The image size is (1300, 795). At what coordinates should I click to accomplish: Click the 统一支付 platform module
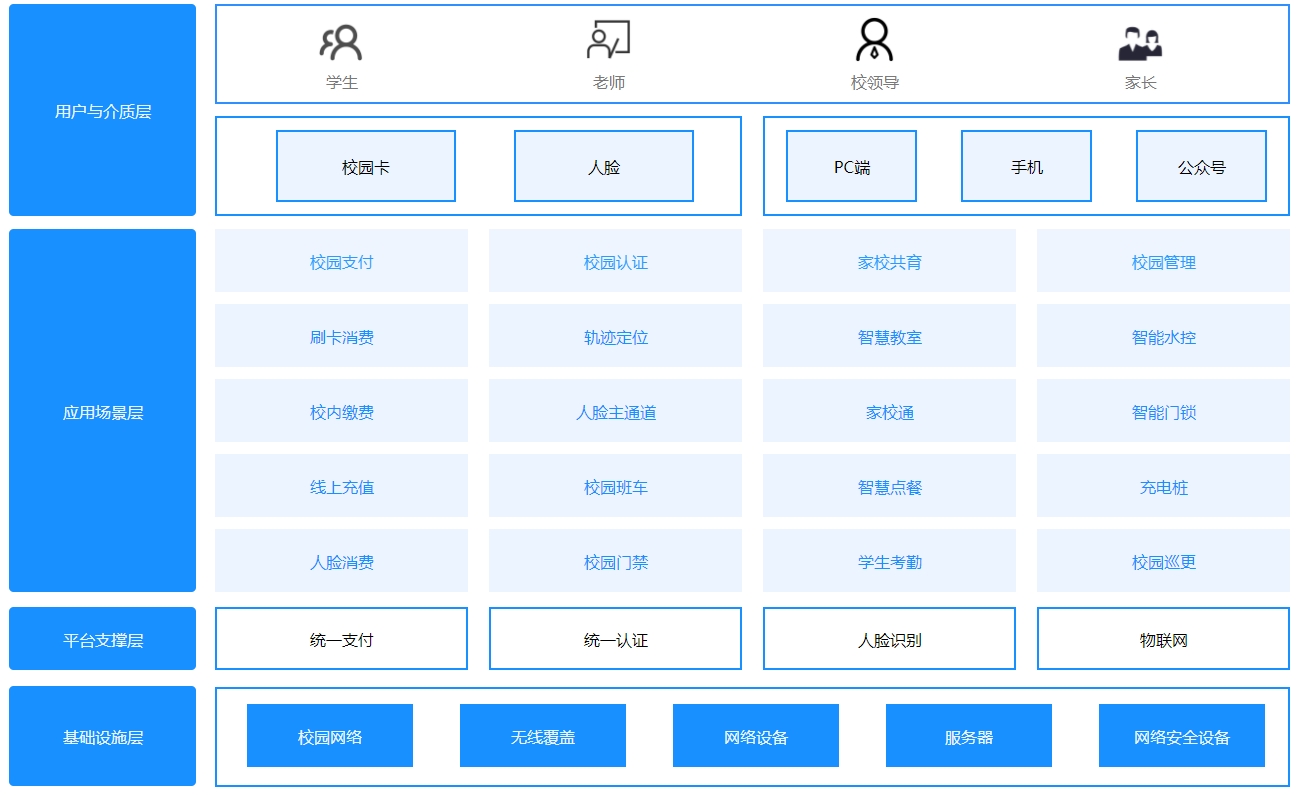point(342,638)
